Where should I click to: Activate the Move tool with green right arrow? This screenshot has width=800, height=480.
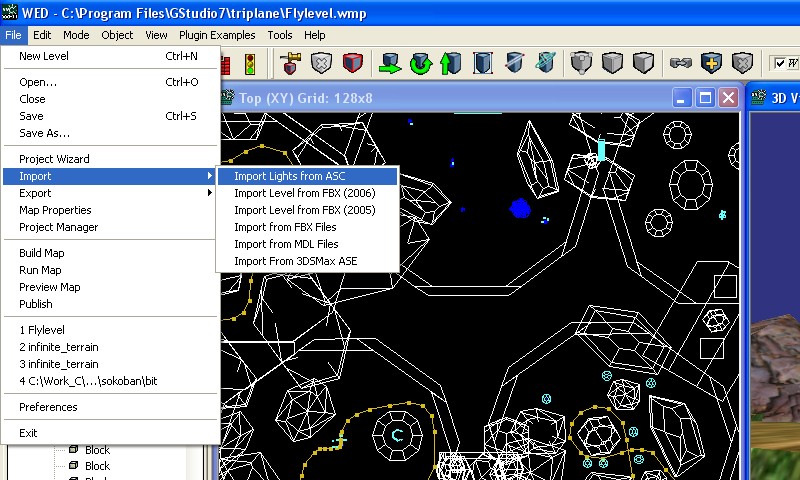click(x=390, y=63)
